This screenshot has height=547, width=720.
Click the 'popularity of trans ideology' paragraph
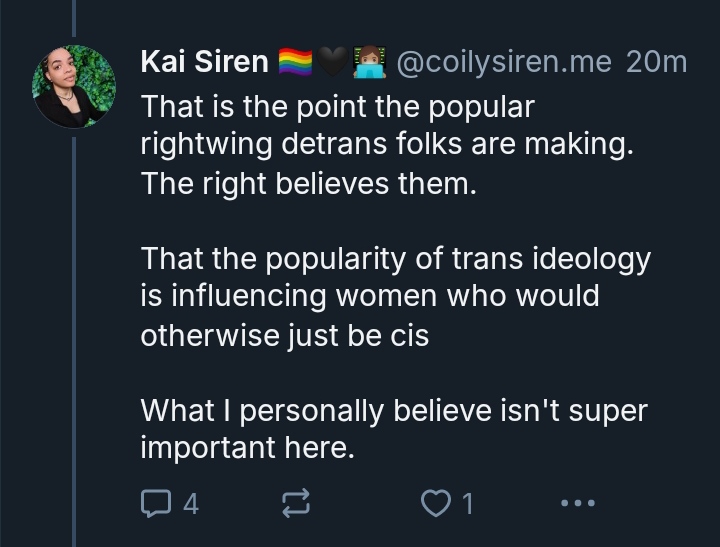click(395, 259)
